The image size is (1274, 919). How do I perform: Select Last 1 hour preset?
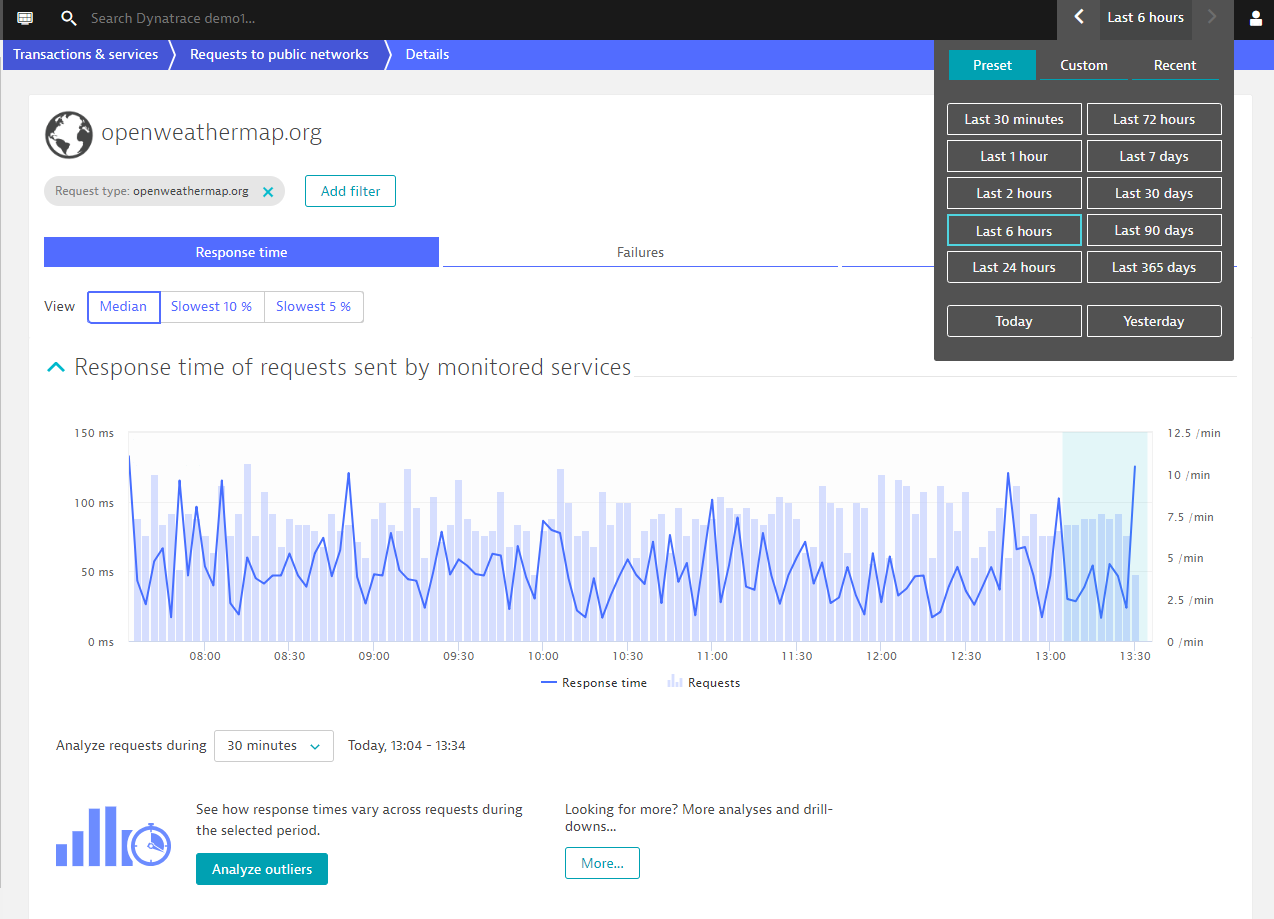pyautogui.click(x=1014, y=156)
